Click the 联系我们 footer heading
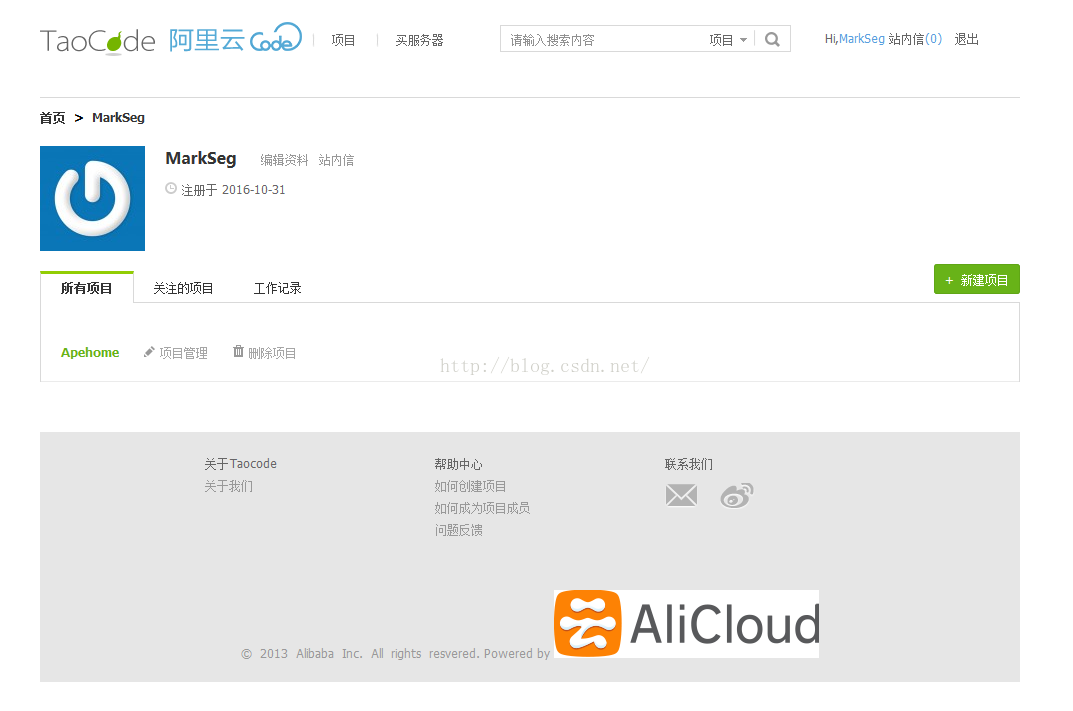Viewport: 1073px width, 711px height. 688,464
